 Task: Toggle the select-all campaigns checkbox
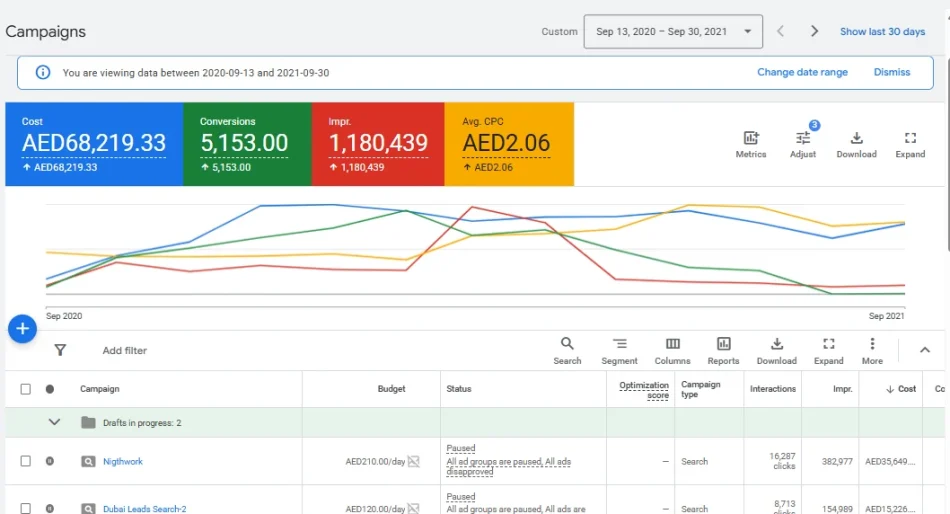coord(25,389)
